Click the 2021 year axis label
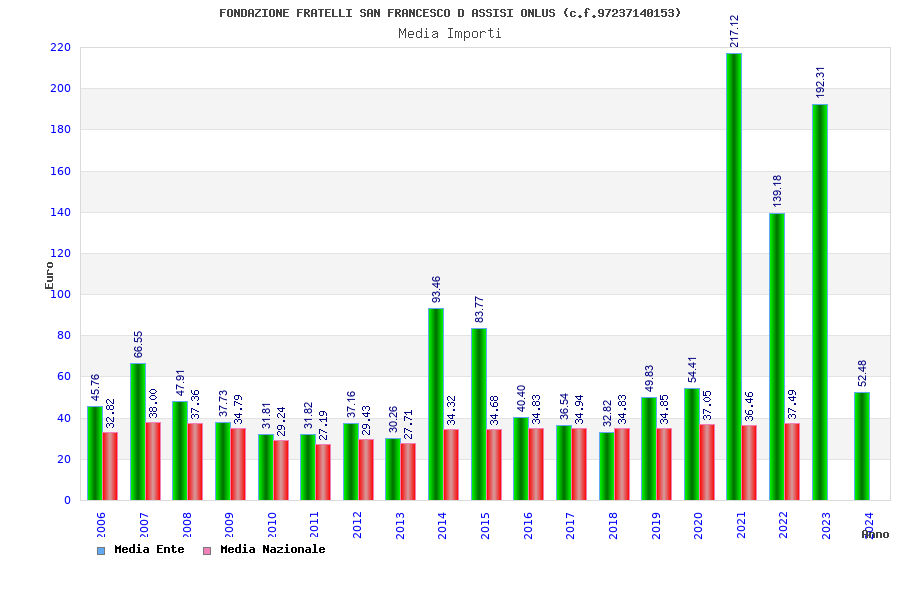Image resolution: width=900 pixels, height=600 pixels. 741,525
